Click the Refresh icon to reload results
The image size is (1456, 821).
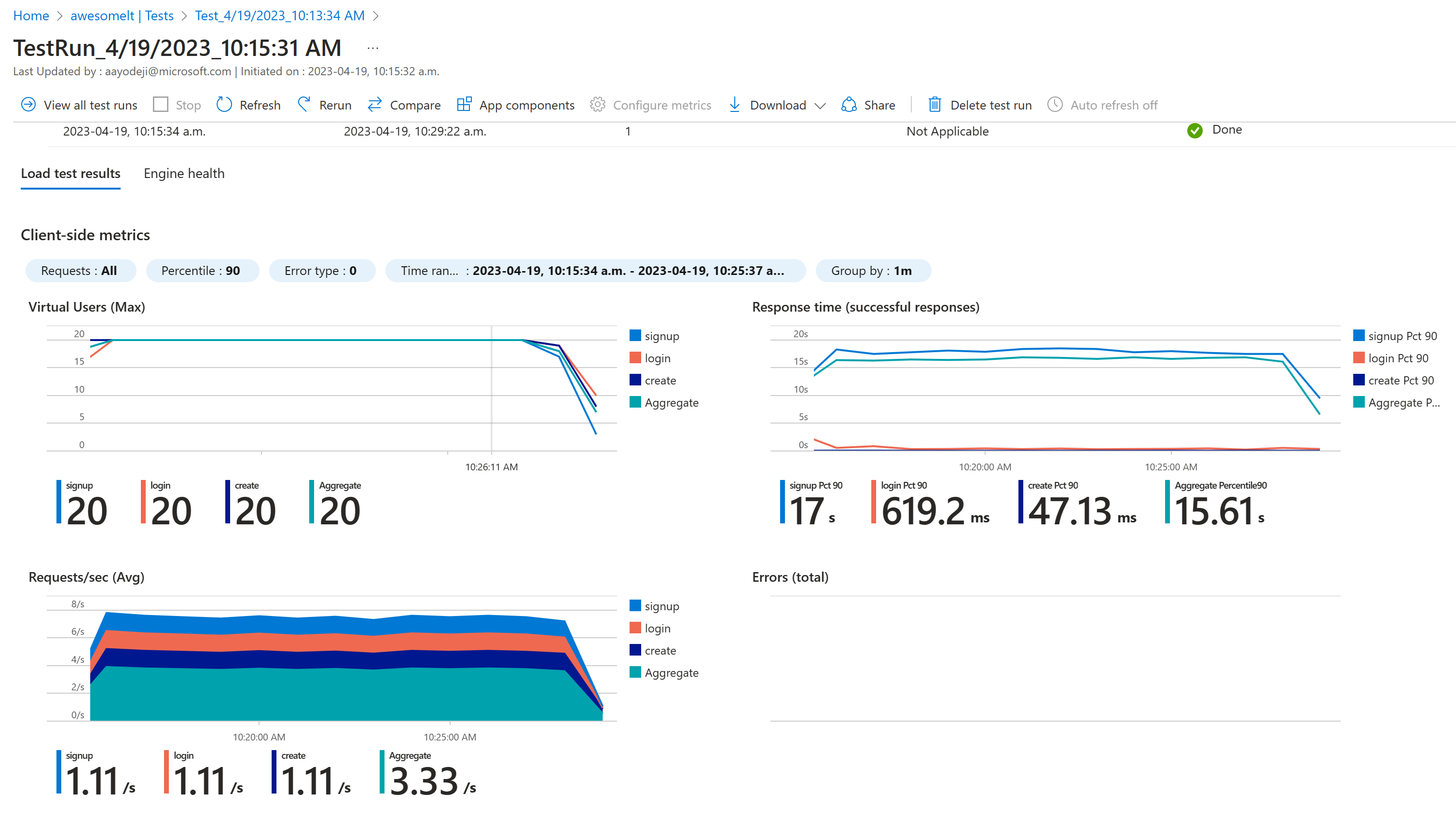click(x=222, y=105)
